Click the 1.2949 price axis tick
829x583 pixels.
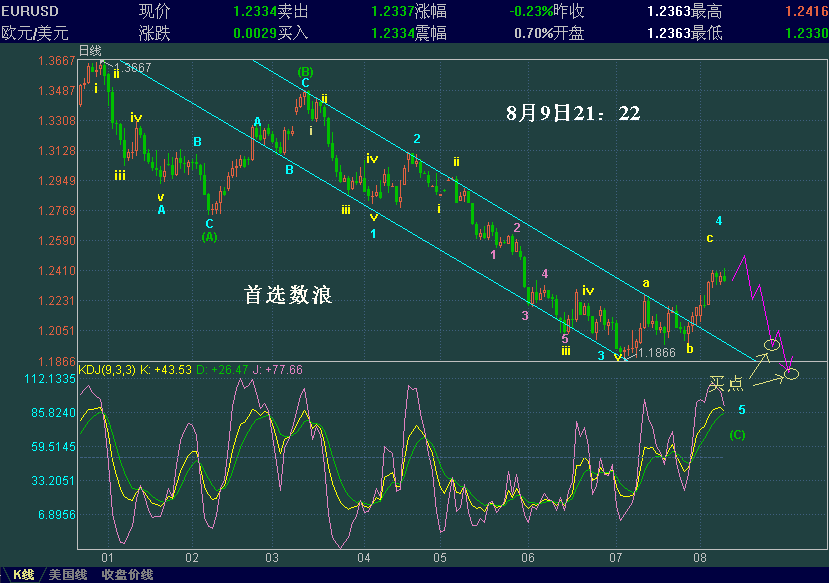pos(57,181)
